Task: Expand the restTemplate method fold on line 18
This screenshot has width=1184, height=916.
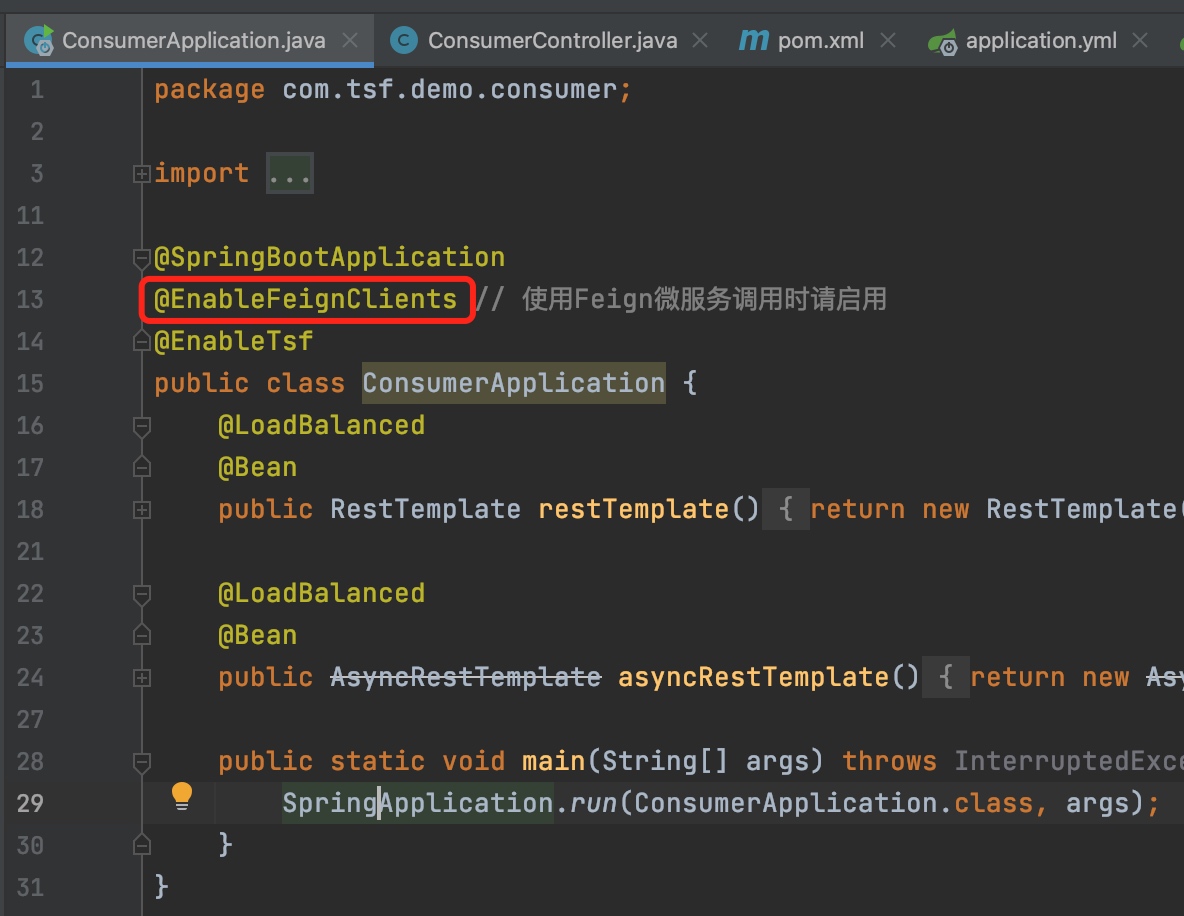Action: (142, 510)
